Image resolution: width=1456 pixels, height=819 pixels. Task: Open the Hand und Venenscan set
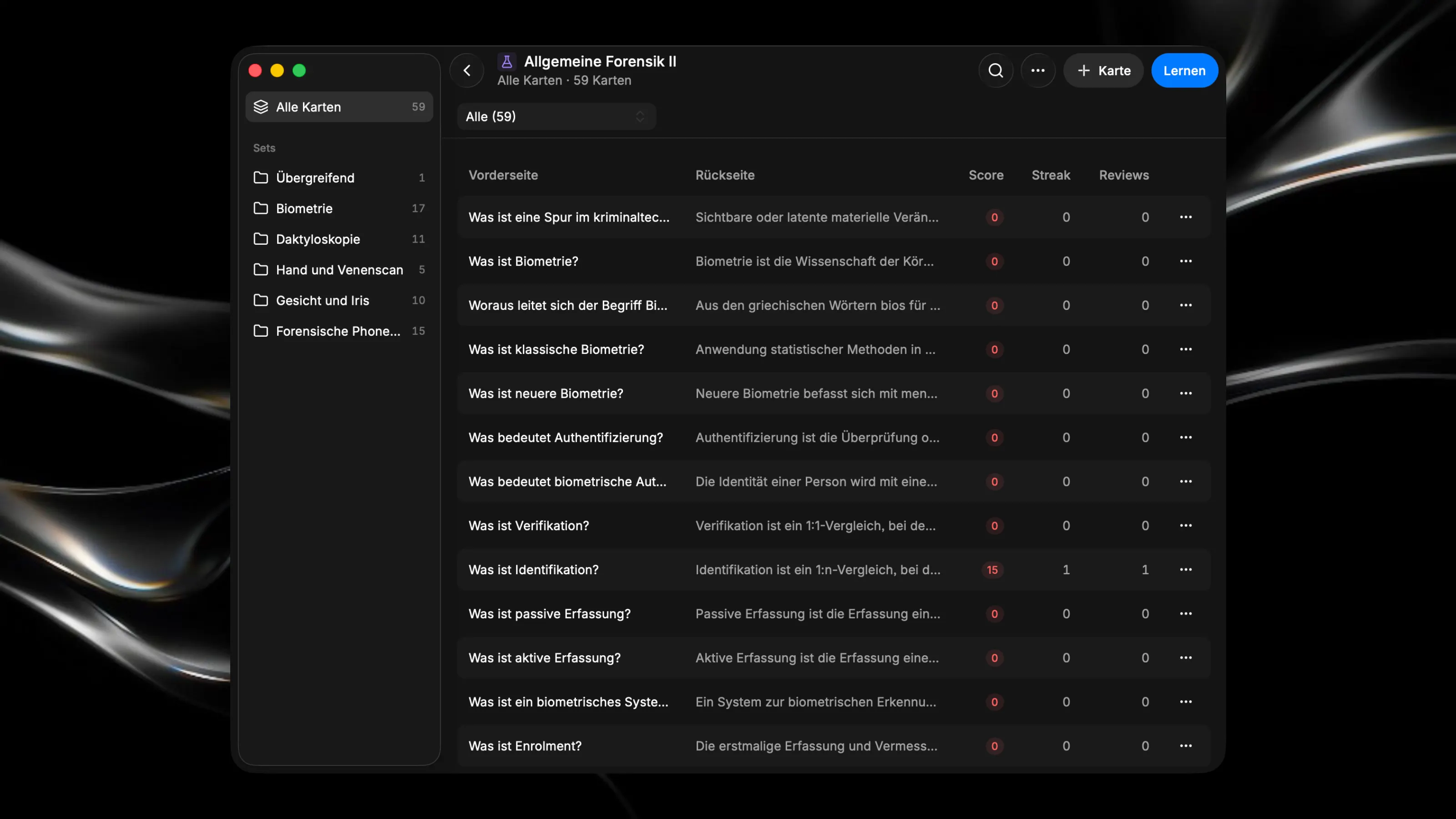(339, 270)
